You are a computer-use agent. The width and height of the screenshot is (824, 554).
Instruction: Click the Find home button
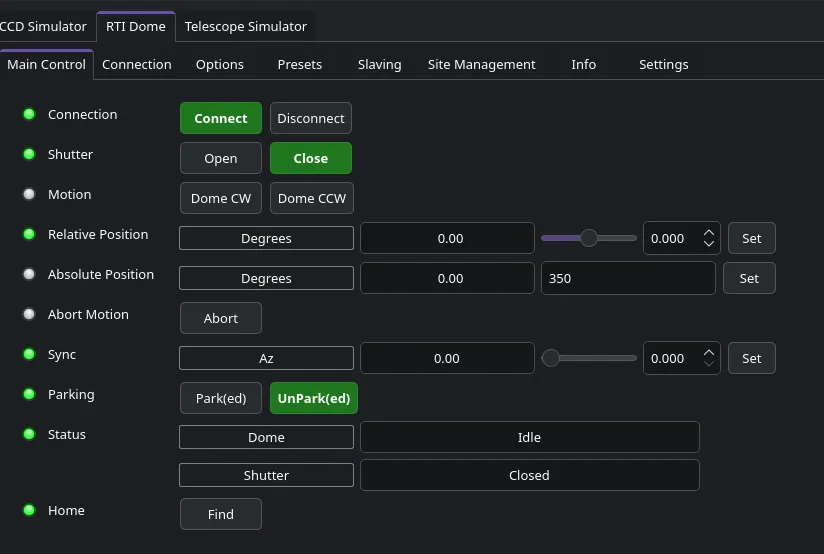click(x=221, y=514)
